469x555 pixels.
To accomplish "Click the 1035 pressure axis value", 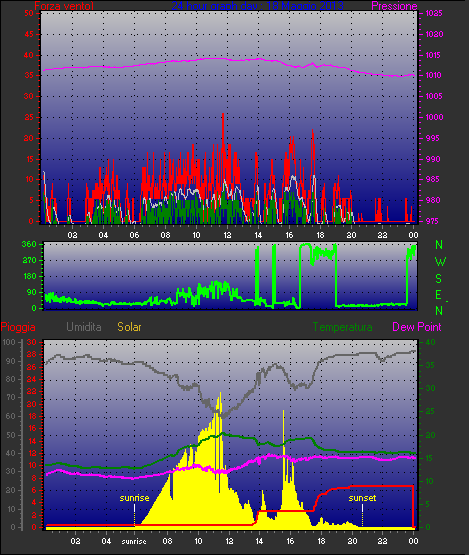I will pyautogui.click(x=434, y=13).
